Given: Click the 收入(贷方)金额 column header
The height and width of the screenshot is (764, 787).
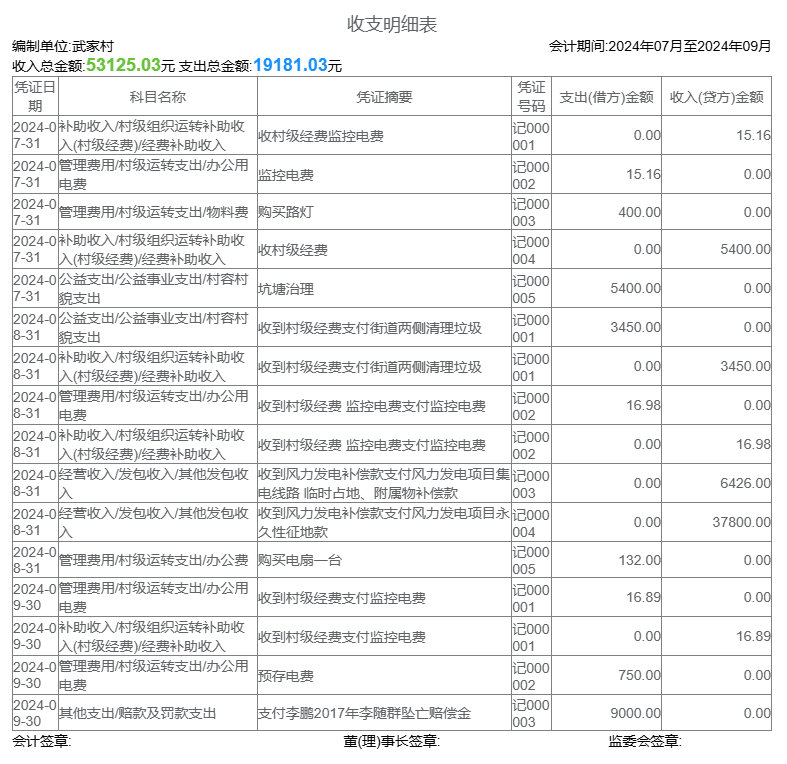Looking at the screenshot, I should coord(716,97).
